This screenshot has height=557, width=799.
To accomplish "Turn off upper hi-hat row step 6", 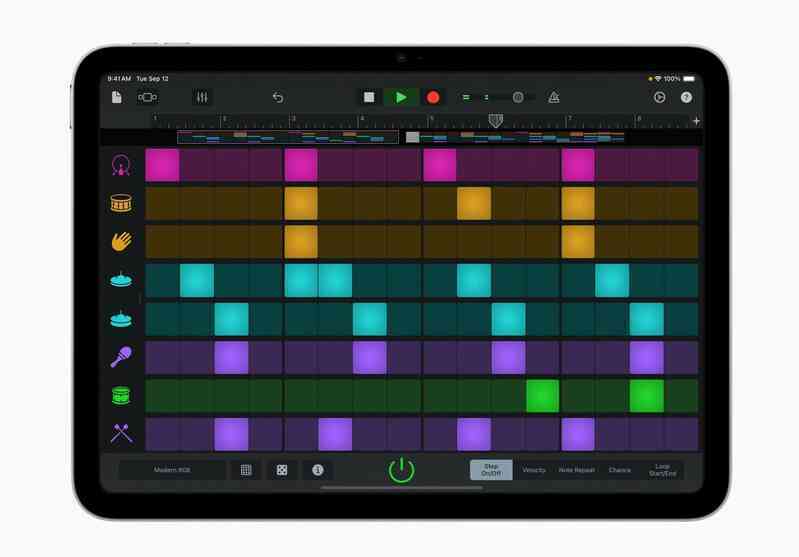I will coord(335,280).
